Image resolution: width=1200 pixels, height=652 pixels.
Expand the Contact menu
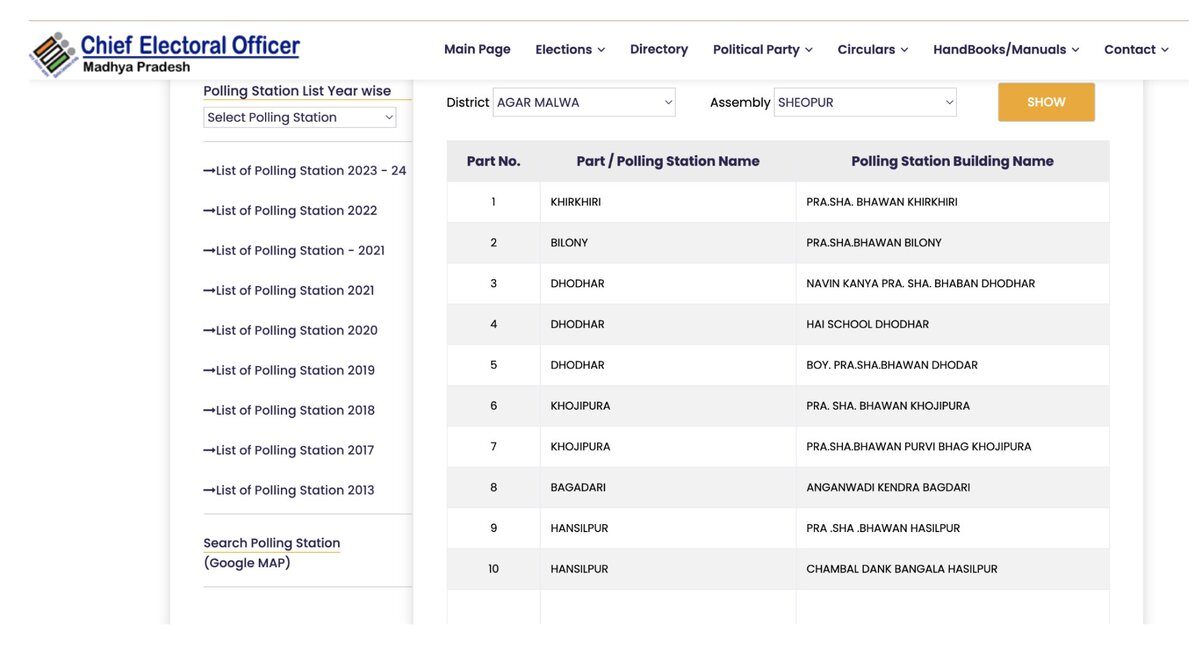(x=1136, y=49)
